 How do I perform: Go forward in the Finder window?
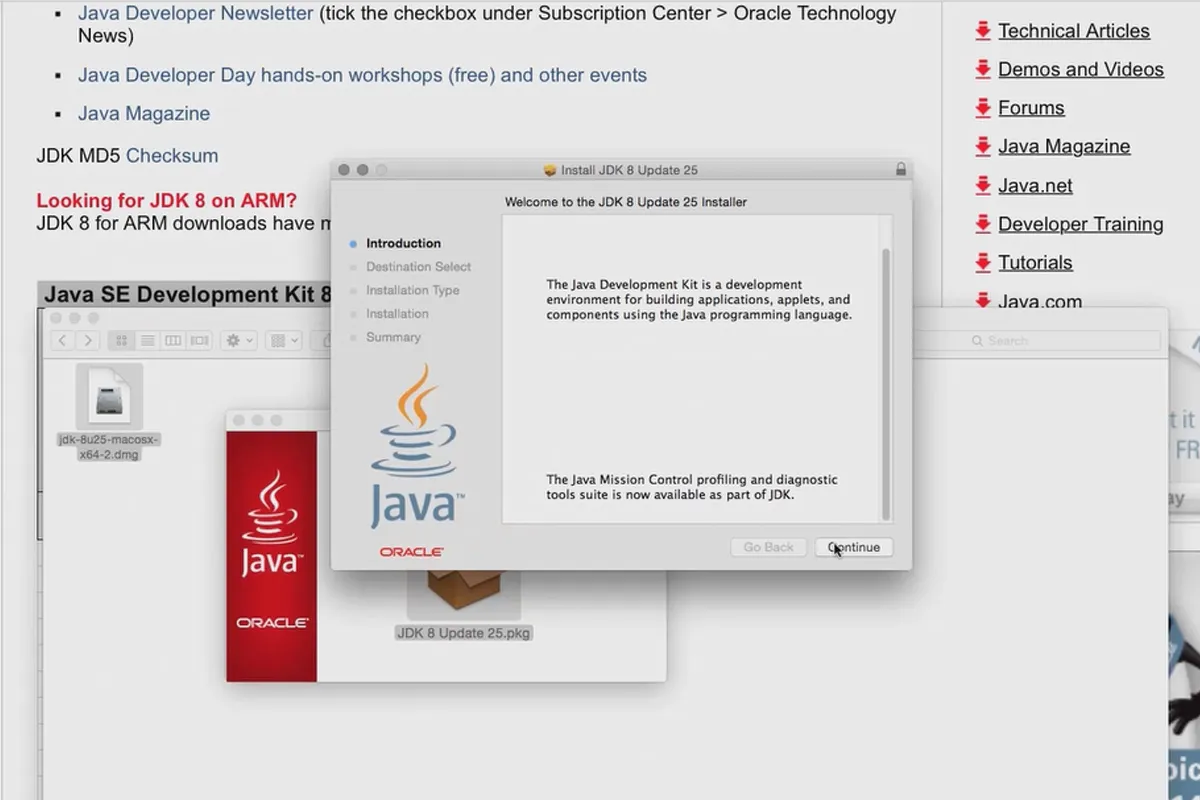[x=88, y=341]
